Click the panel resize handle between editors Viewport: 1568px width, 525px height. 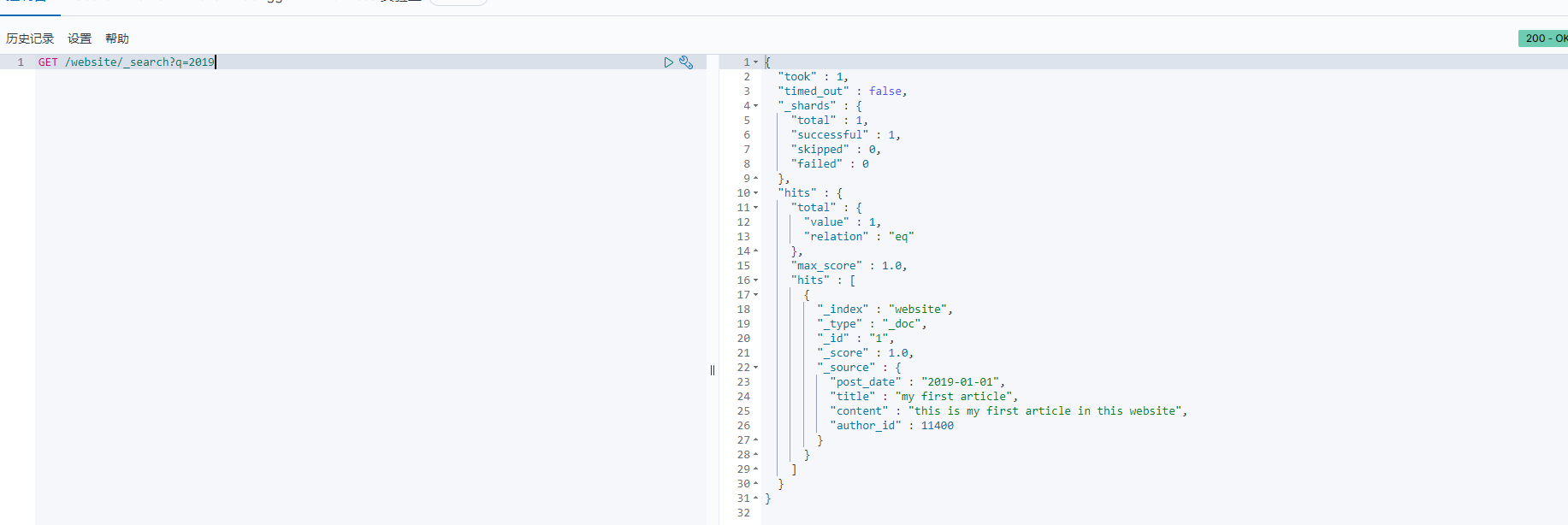[713, 370]
